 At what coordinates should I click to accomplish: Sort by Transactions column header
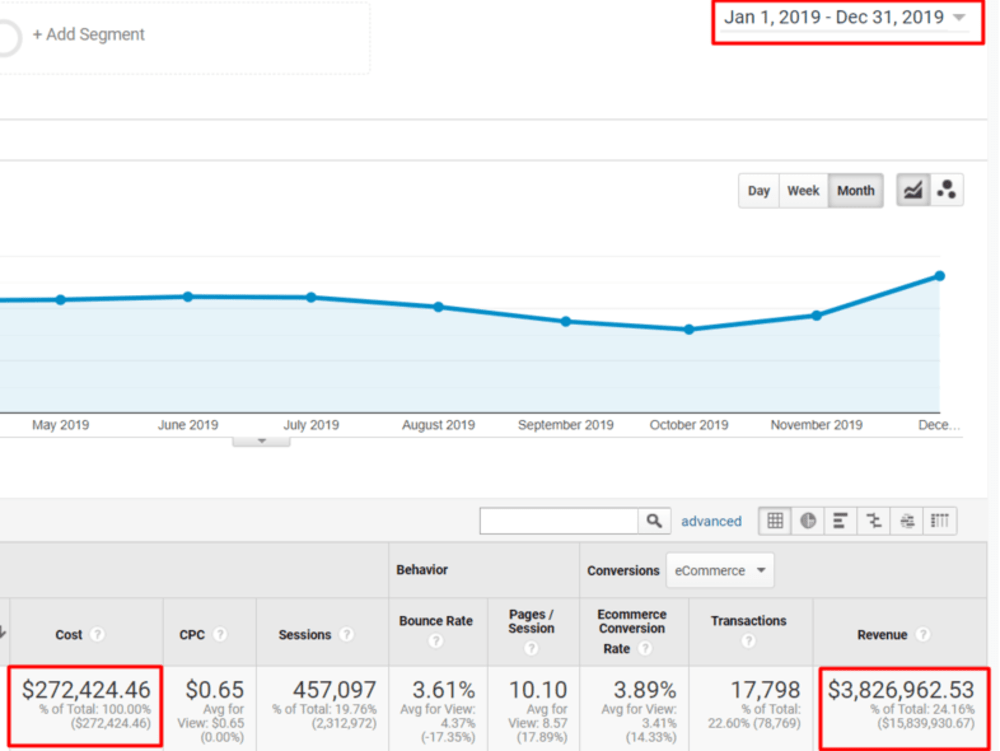(x=749, y=621)
